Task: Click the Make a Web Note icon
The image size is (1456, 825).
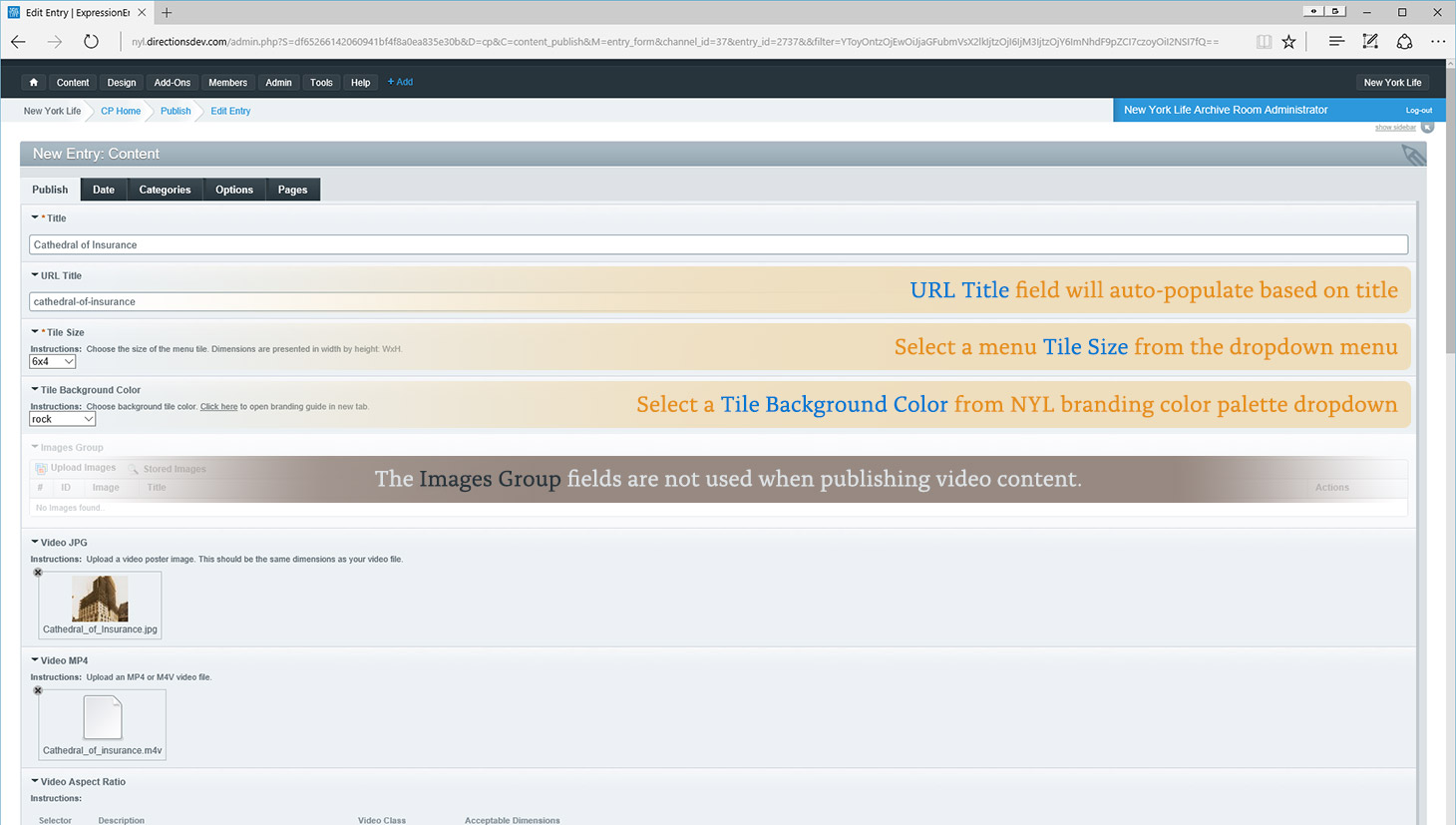Action: click(x=1370, y=42)
